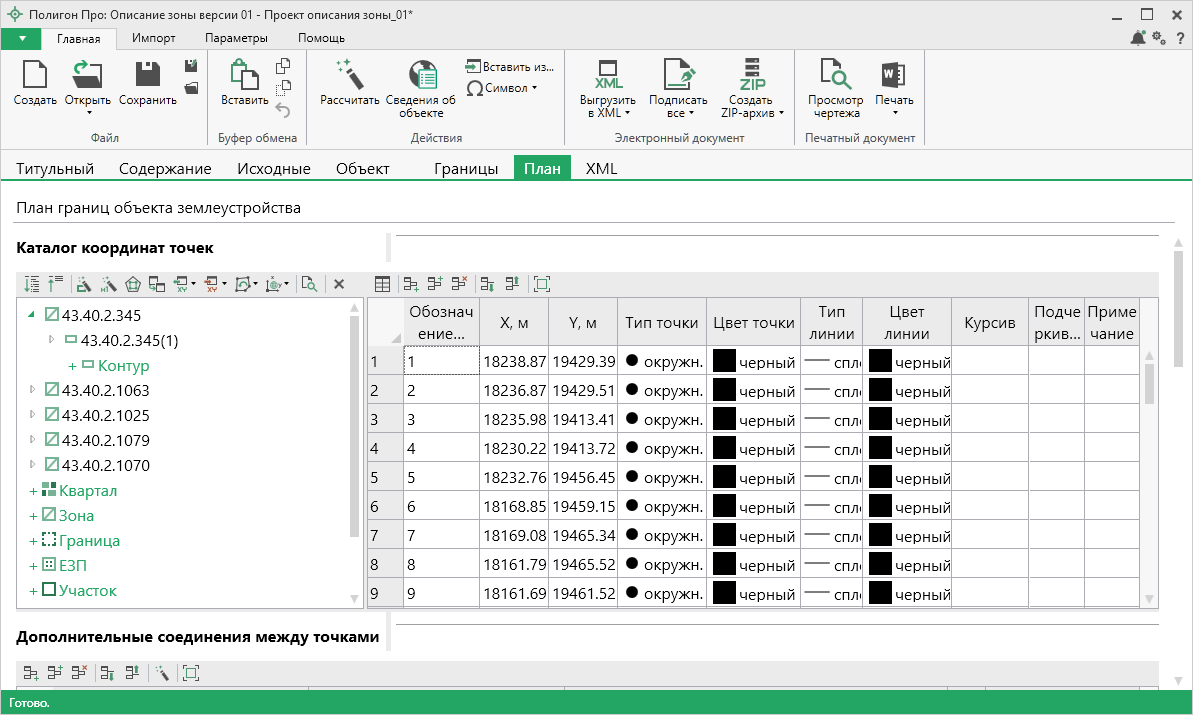Click the Рассчитать magic wand icon
The image size is (1193, 715).
coord(349,74)
